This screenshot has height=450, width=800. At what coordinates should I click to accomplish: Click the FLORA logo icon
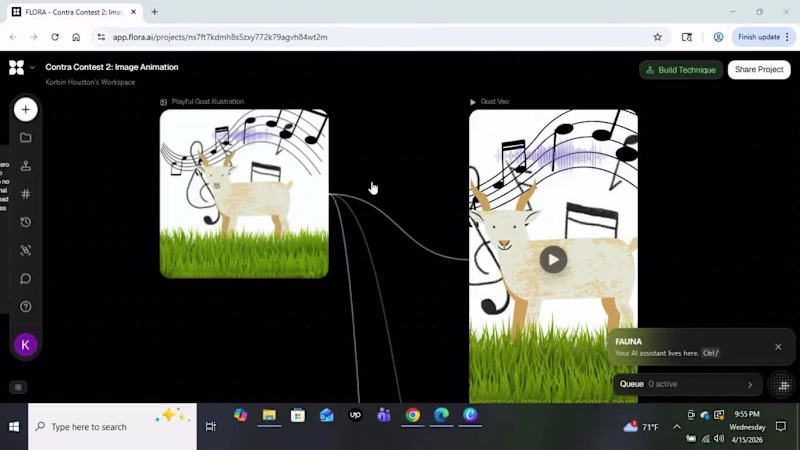pos(16,67)
